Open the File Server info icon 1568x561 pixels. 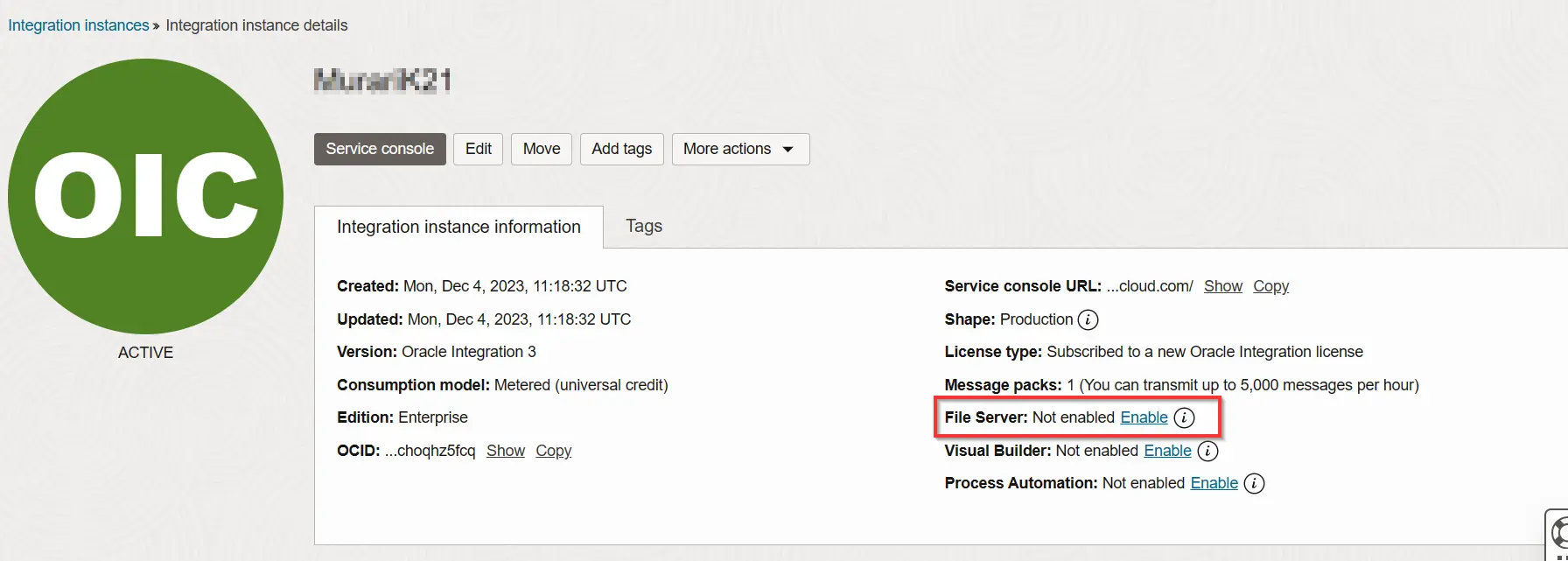[1184, 417]
